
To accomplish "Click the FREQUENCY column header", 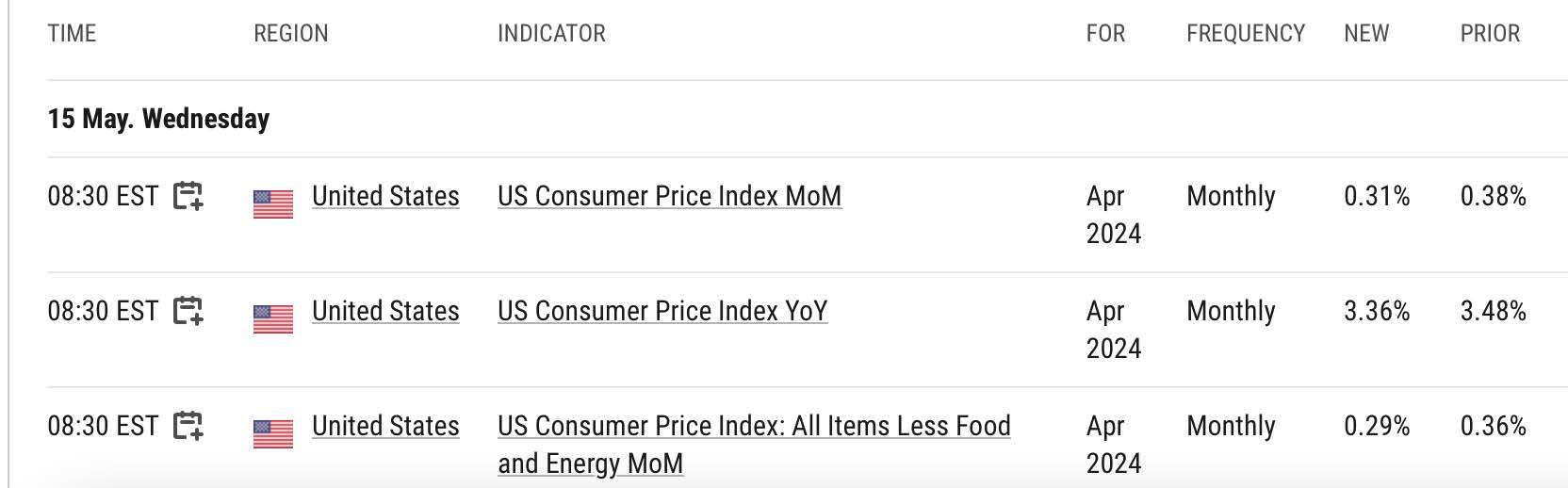I will [x=1246, y=34].
